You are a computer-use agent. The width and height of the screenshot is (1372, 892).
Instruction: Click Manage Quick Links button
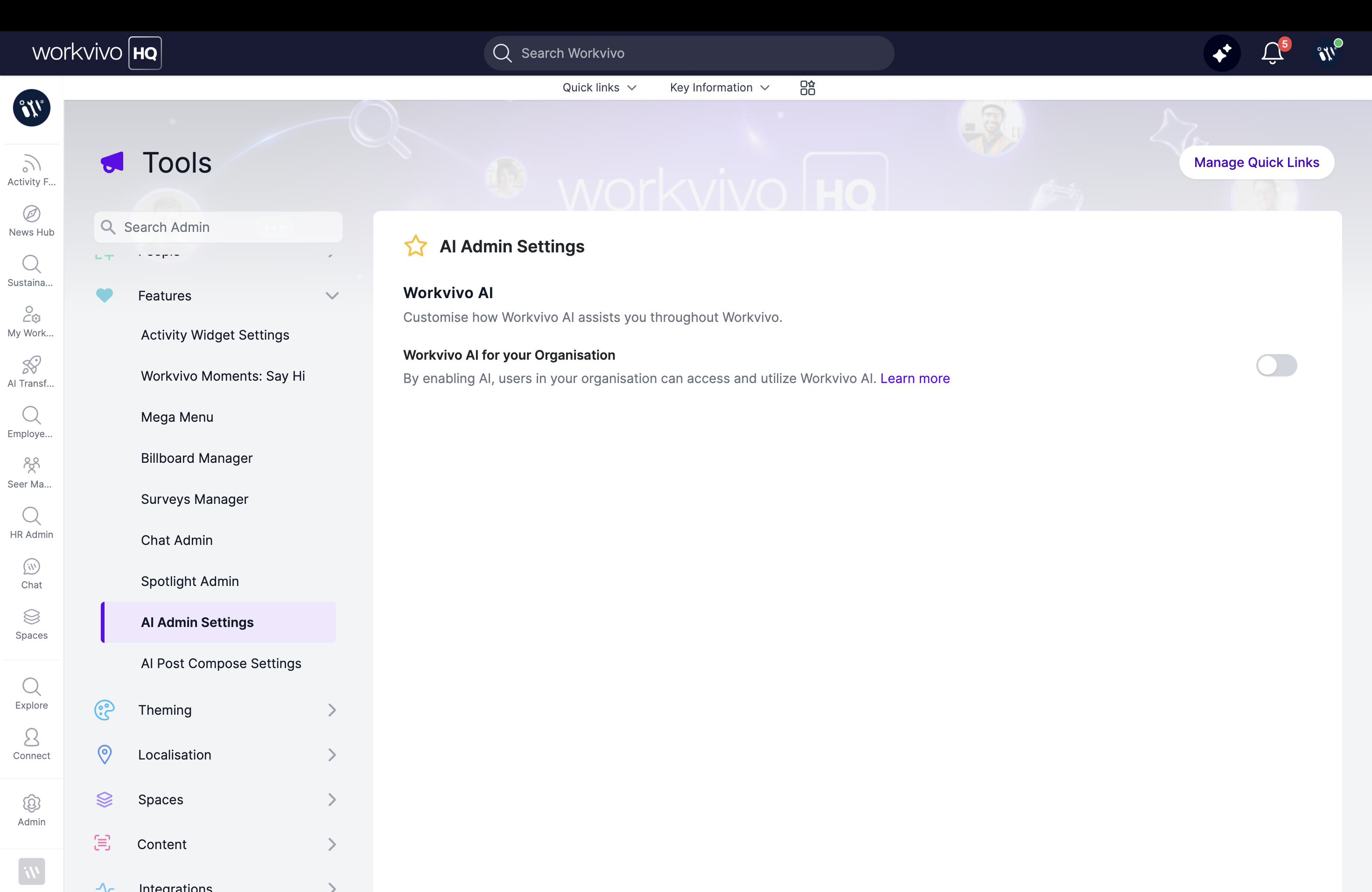click(x=1256, y=162)
